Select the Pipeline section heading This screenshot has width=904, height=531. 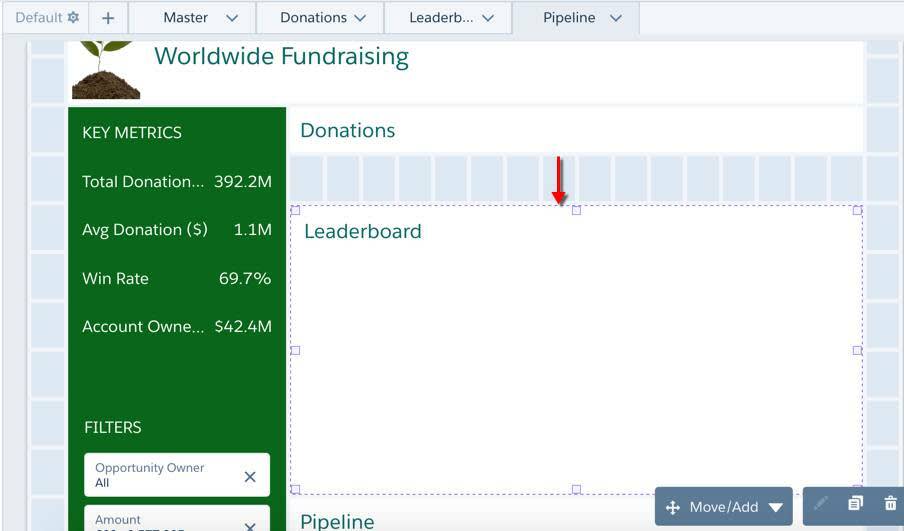click(337, 521)
